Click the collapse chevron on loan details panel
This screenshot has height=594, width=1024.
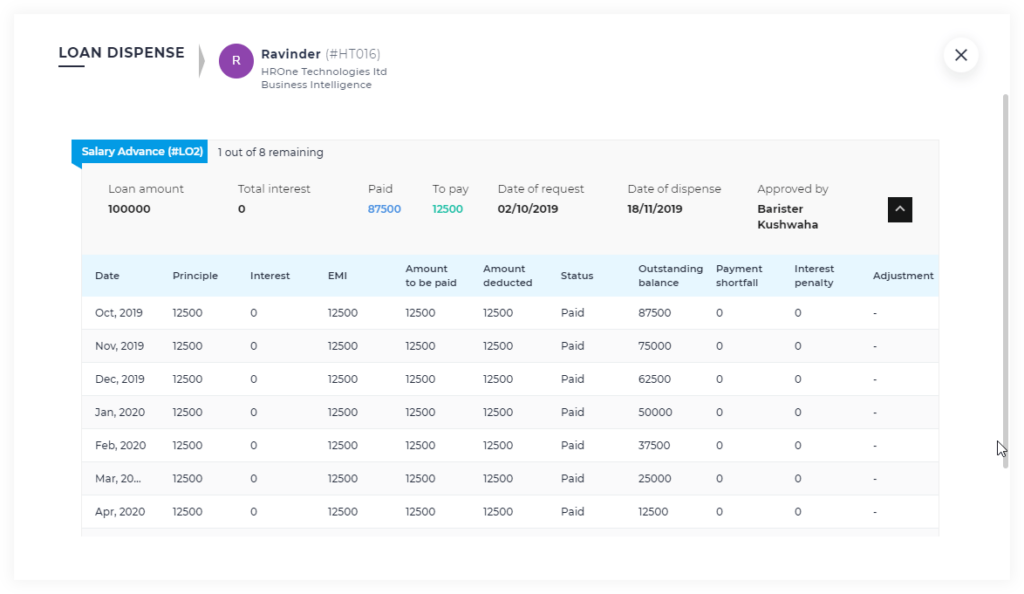[x=899, y=209]
